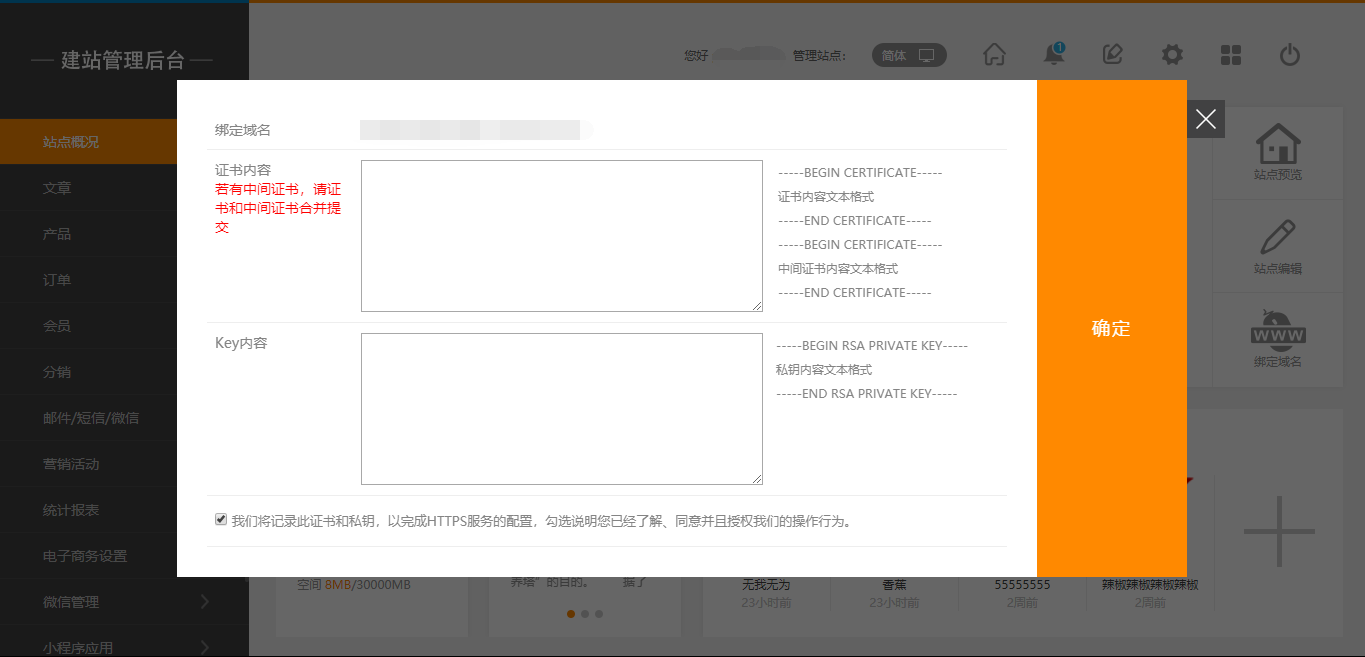Click the 中间证书内容文本格式 hint text
This screenshot has width=1365, height=657.
click(x=838, y=269)
